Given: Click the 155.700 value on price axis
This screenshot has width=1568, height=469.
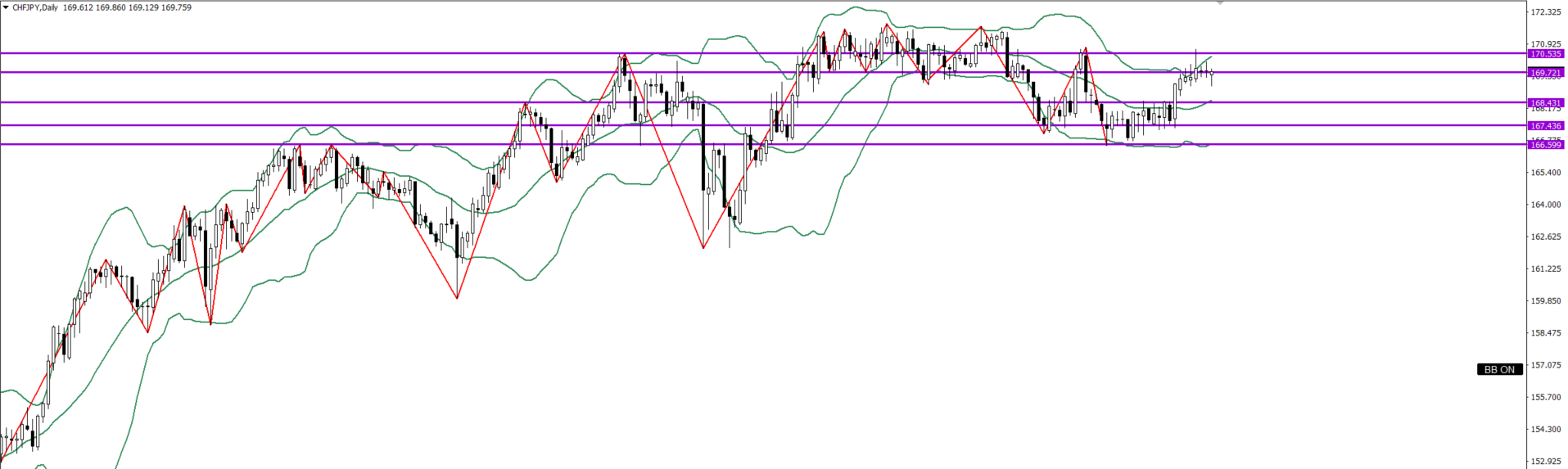Looking at the screenshot, I should [1546, 397].
